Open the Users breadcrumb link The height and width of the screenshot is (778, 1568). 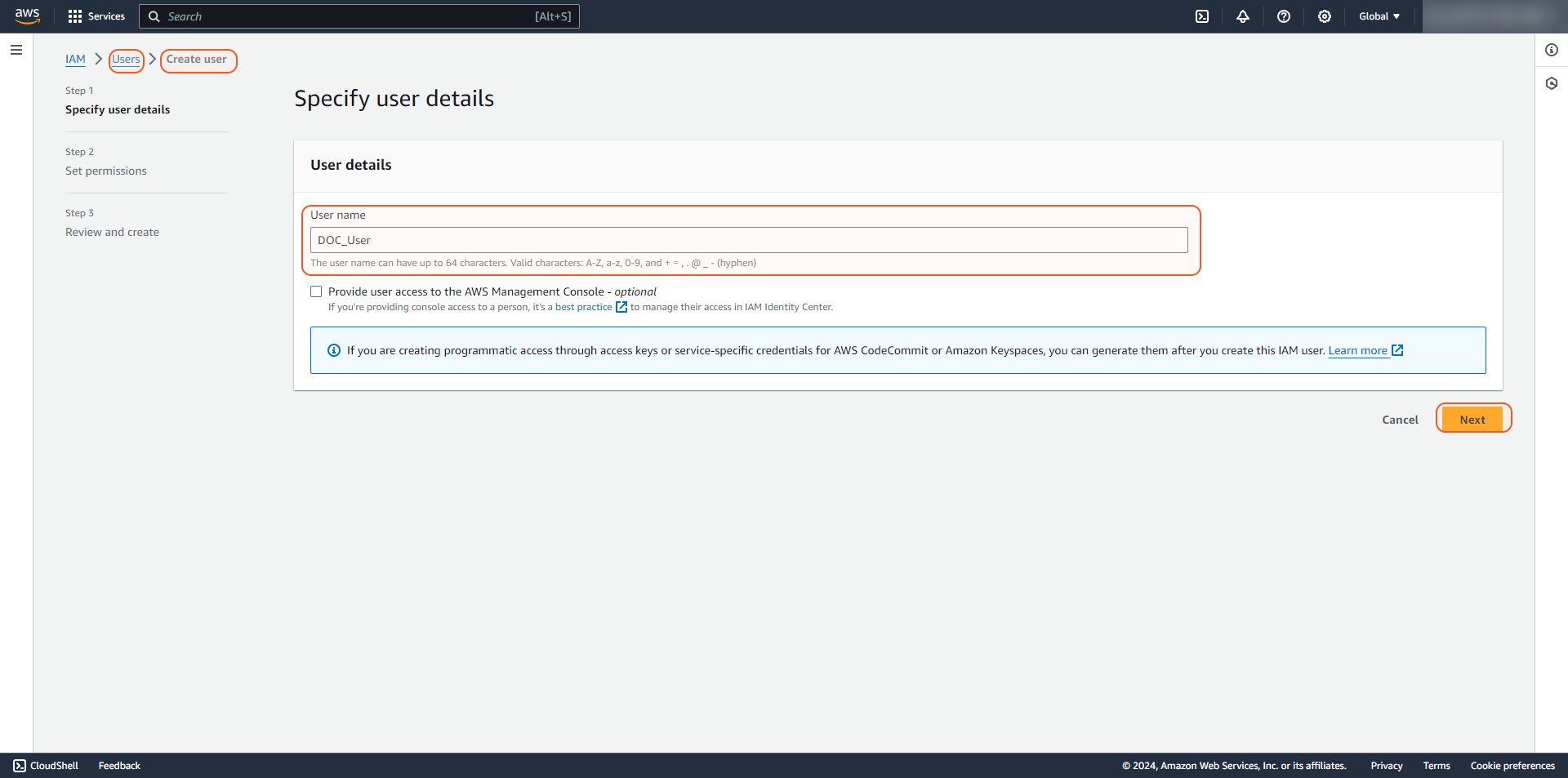[126, 59]
